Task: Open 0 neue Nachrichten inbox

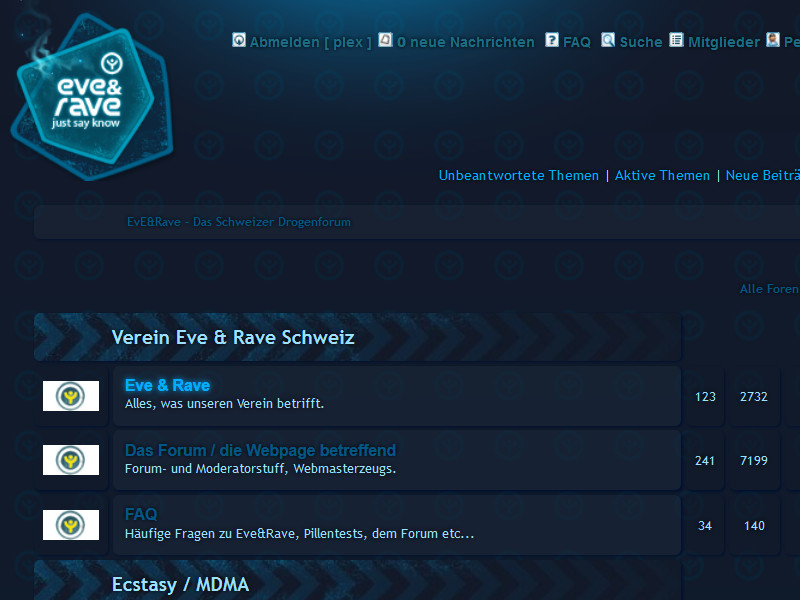Action: [x=466, y=42]
